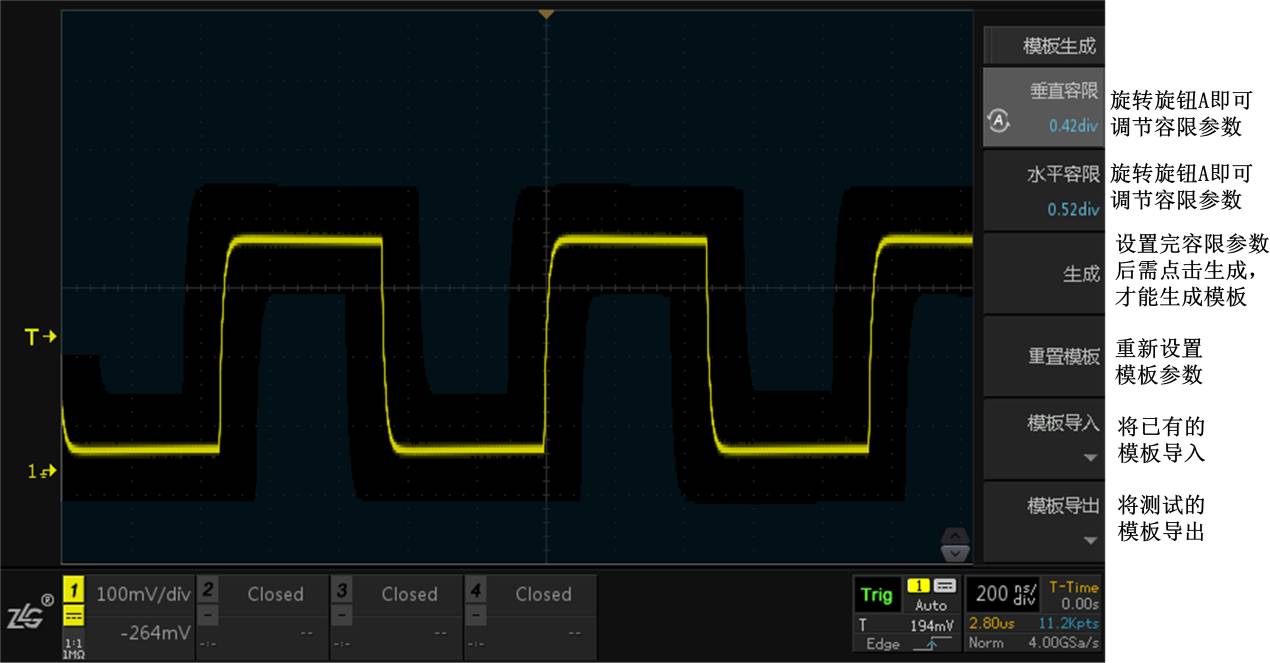Expand the 模板导入 template import menu
1270x663 pixels.
click(x=1042, y=438)
